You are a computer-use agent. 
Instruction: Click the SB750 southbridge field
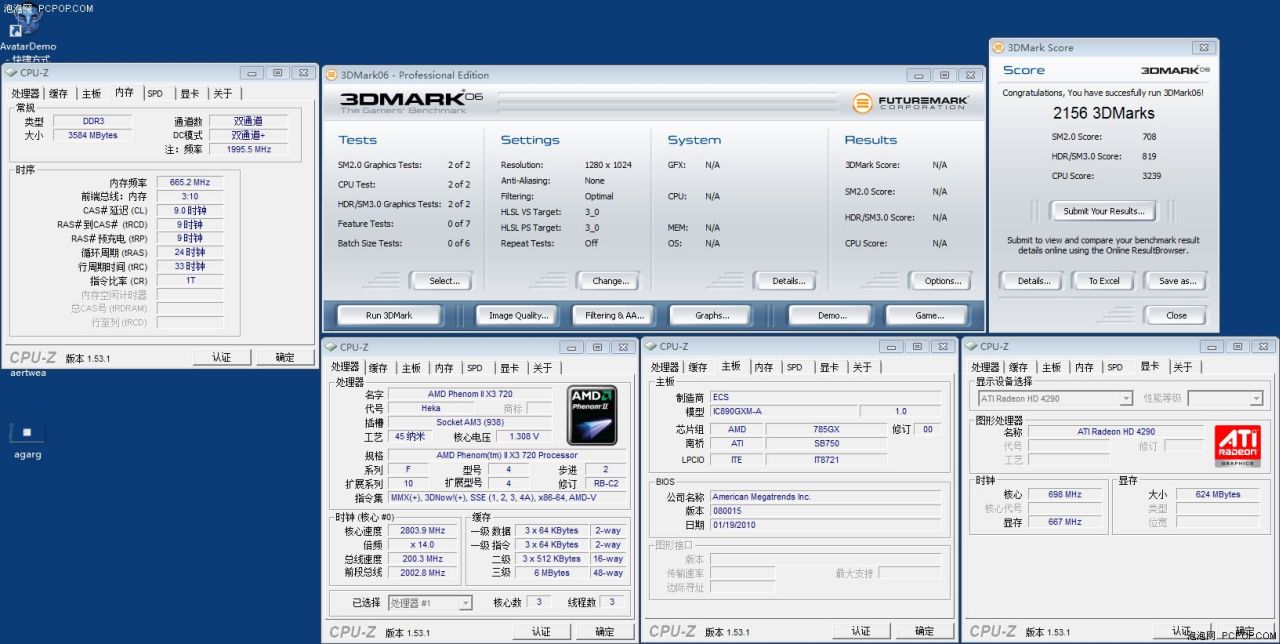pos(825,443)
